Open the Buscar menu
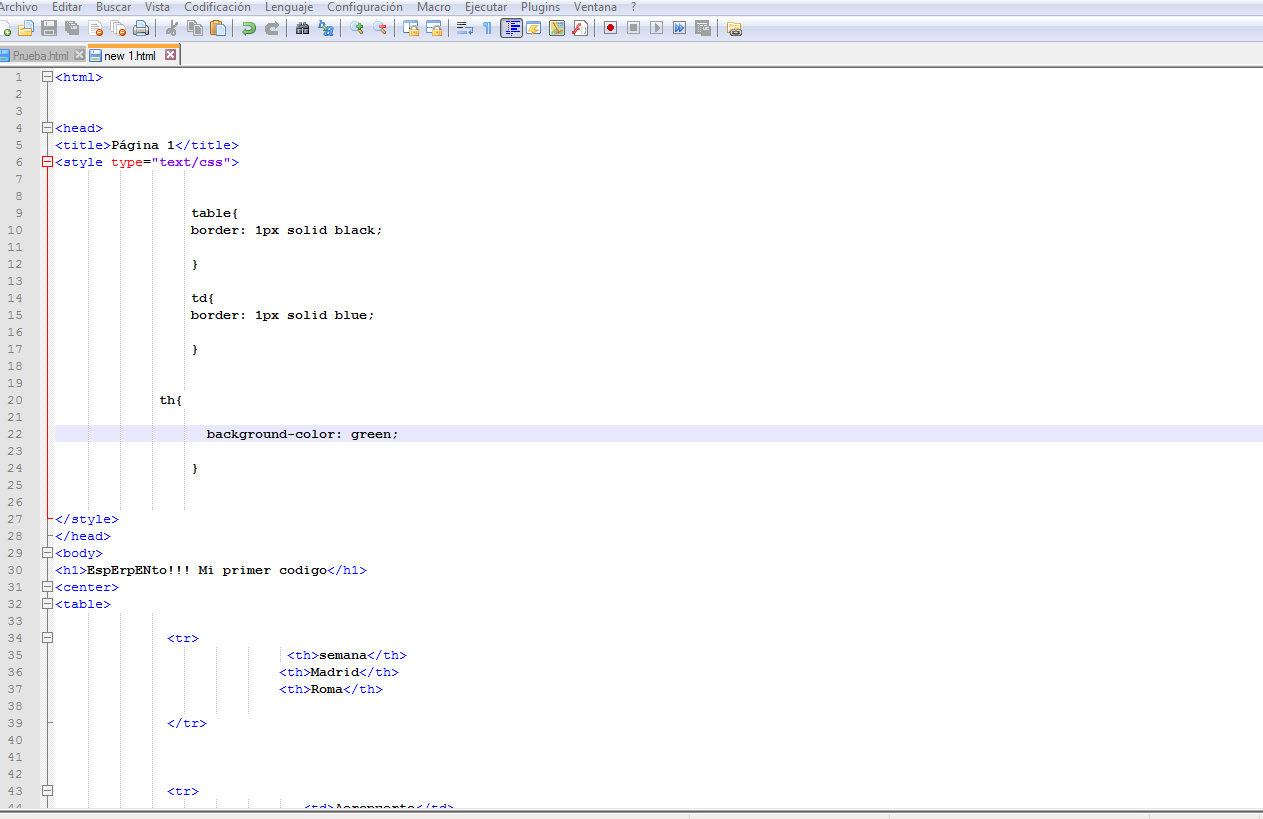 [113, 7]
